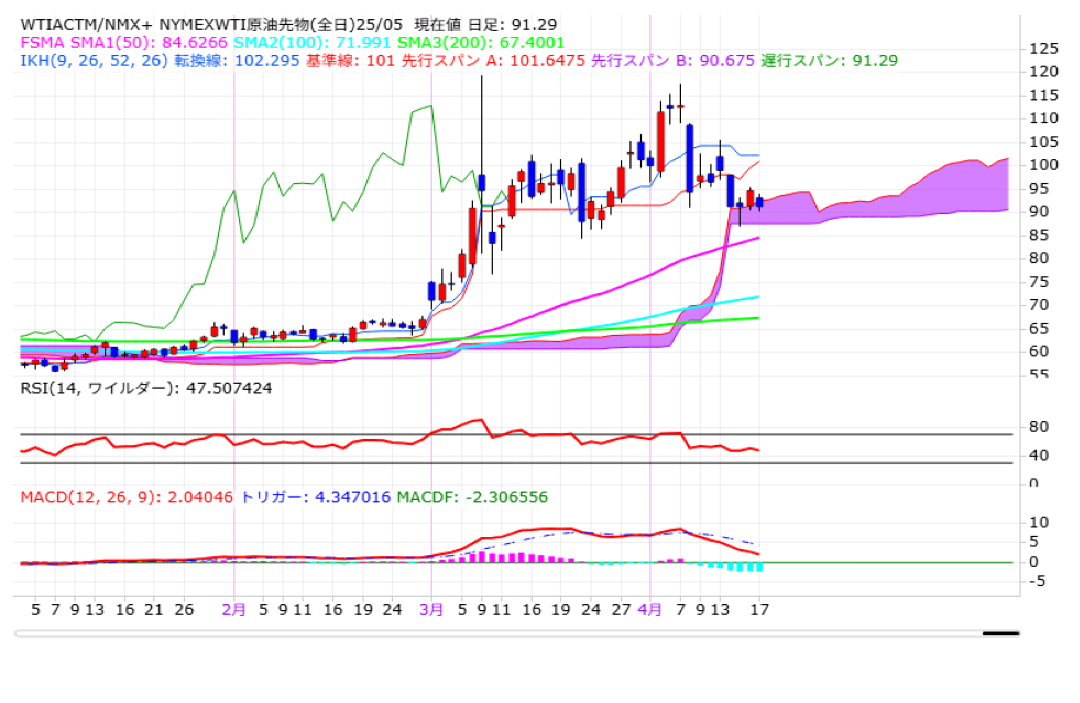Click the 2月 month marker on the date axis
Viewport: 1080px width, 703px height.
point(233,607)
